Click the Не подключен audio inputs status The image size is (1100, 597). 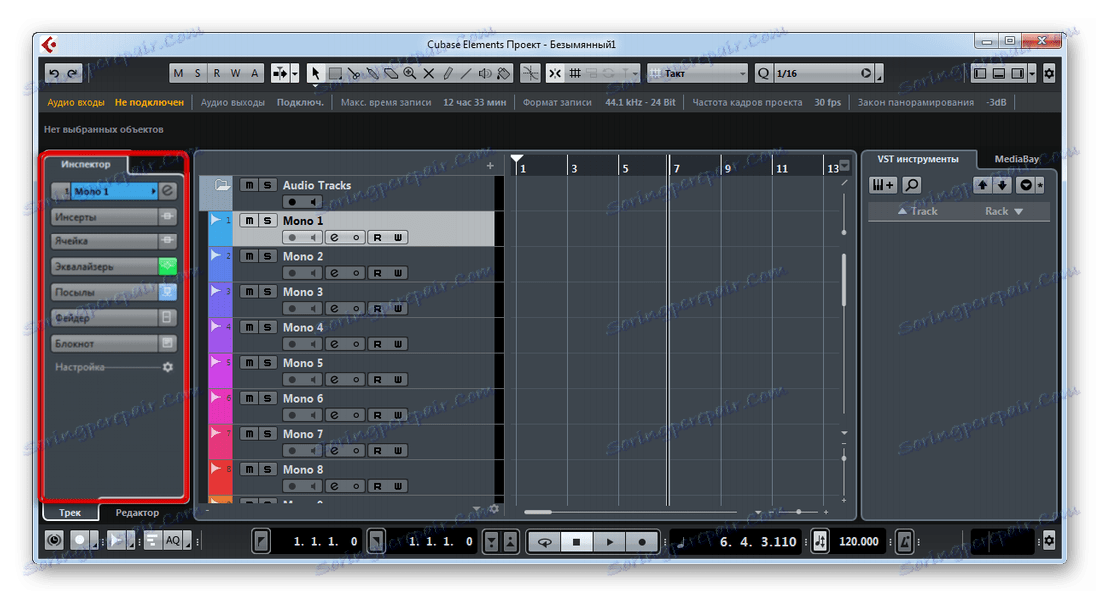[x=149, y=102]
